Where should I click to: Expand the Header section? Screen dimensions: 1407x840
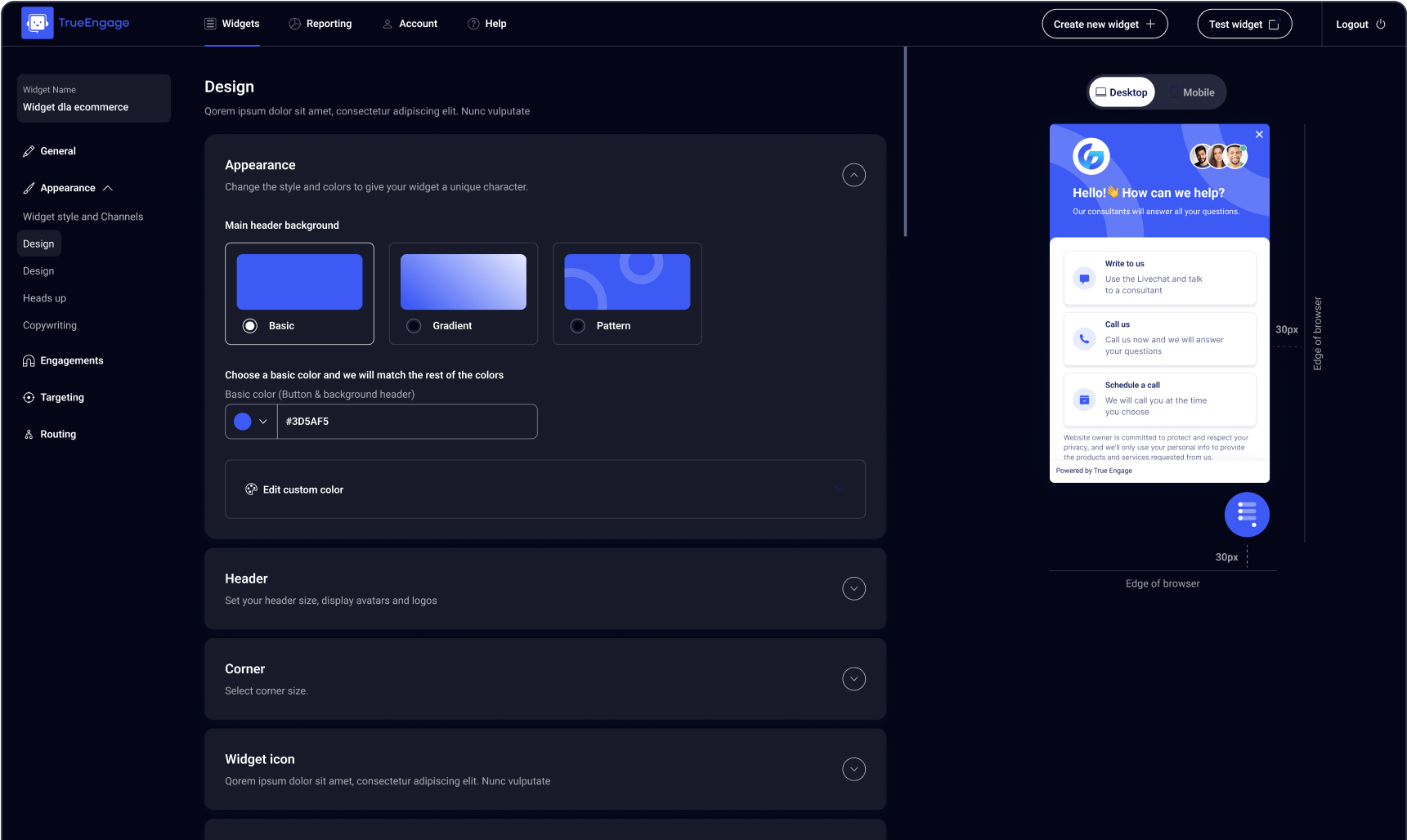click(854, 588)
